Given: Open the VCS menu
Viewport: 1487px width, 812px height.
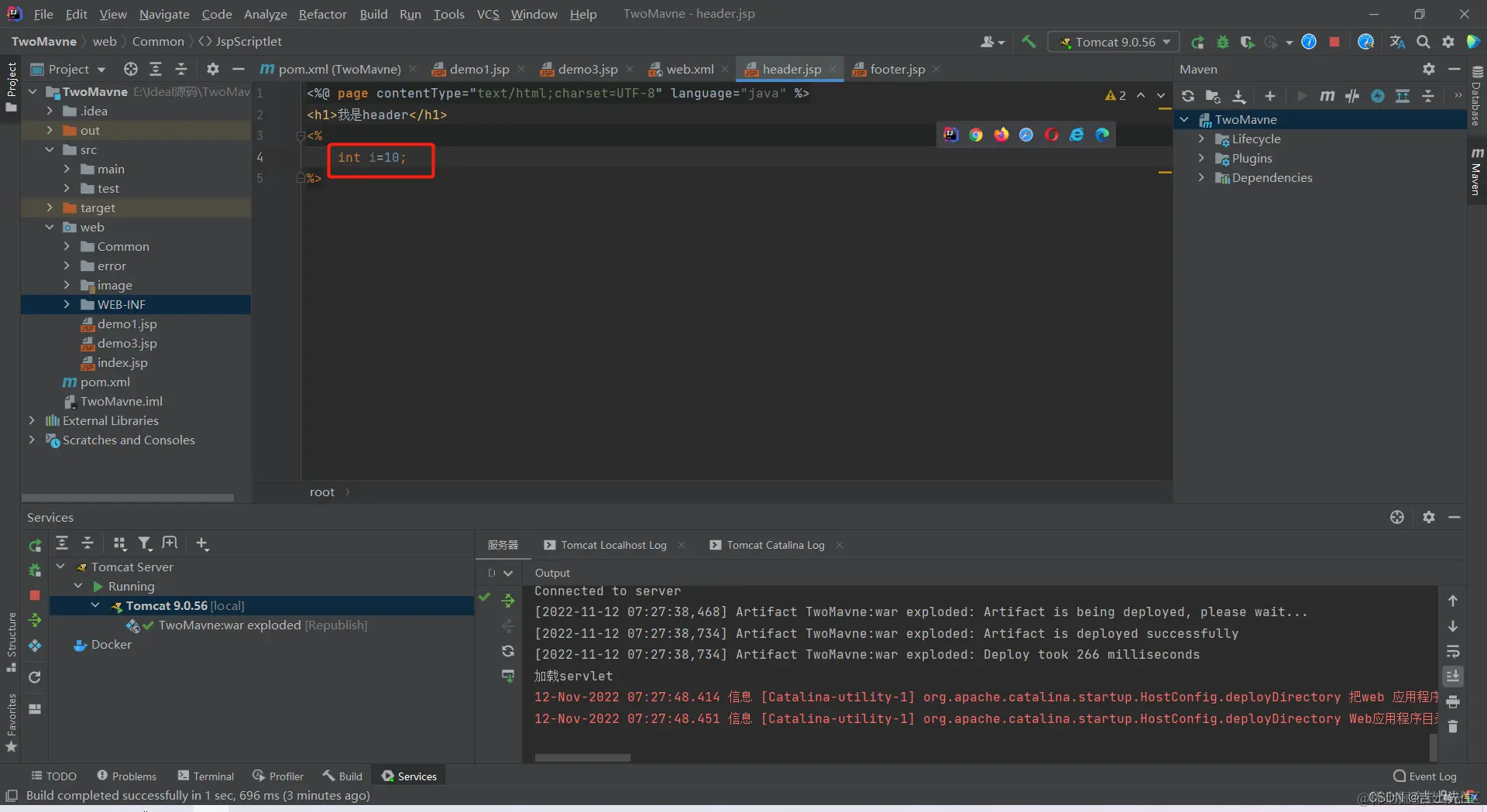Looking at the screenshot, I should [x=488, y=14].
